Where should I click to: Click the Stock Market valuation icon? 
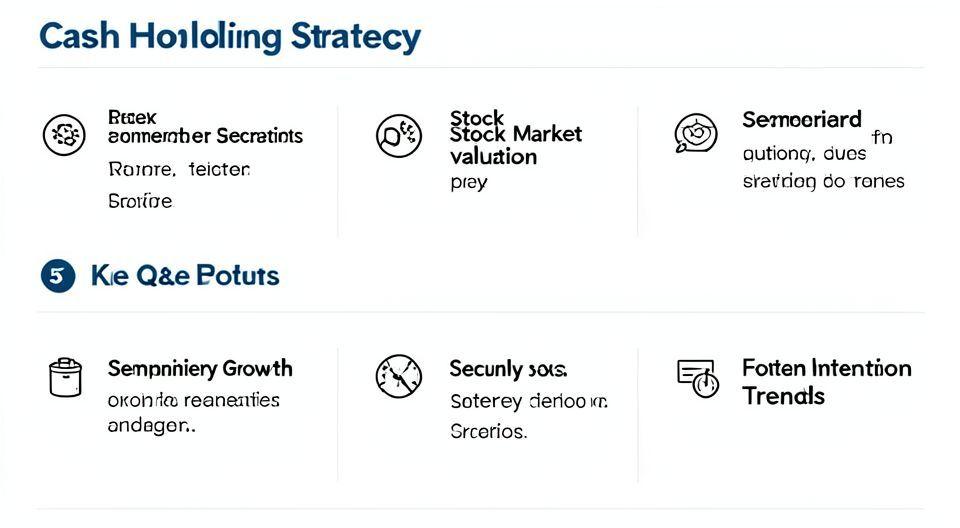click(x=398, y=135)
